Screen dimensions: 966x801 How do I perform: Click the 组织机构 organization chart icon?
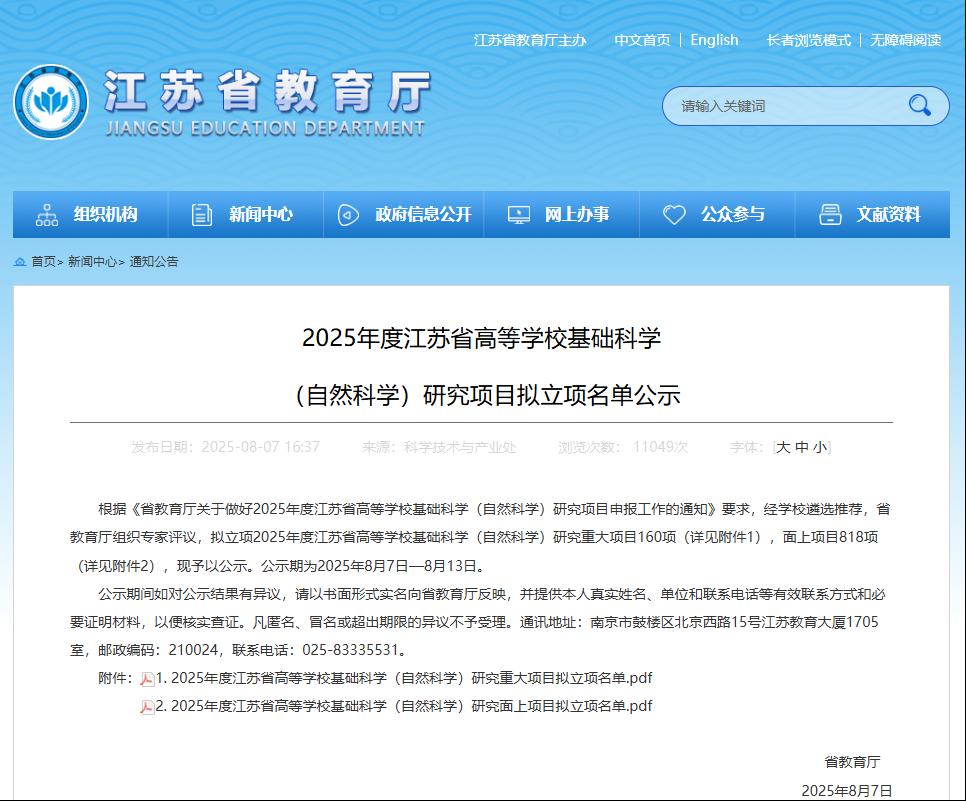coord(47,215)
